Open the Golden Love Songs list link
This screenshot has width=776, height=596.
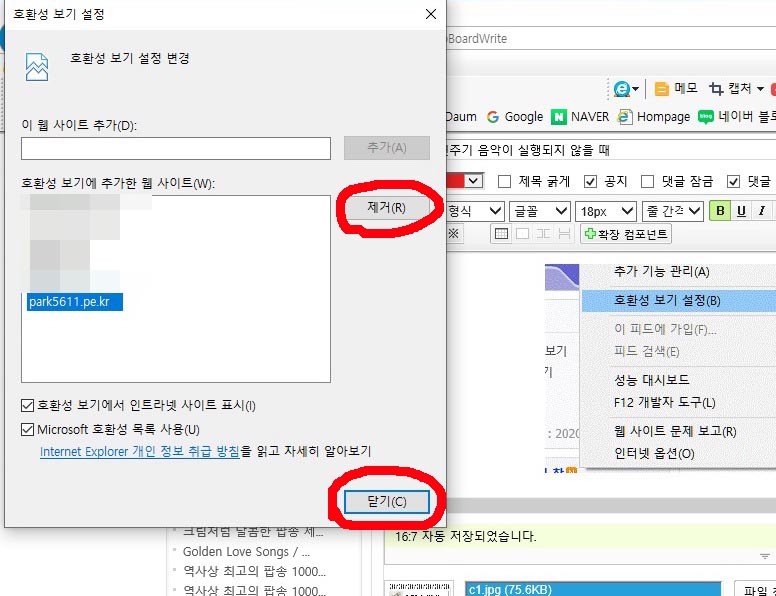[246, 551]
